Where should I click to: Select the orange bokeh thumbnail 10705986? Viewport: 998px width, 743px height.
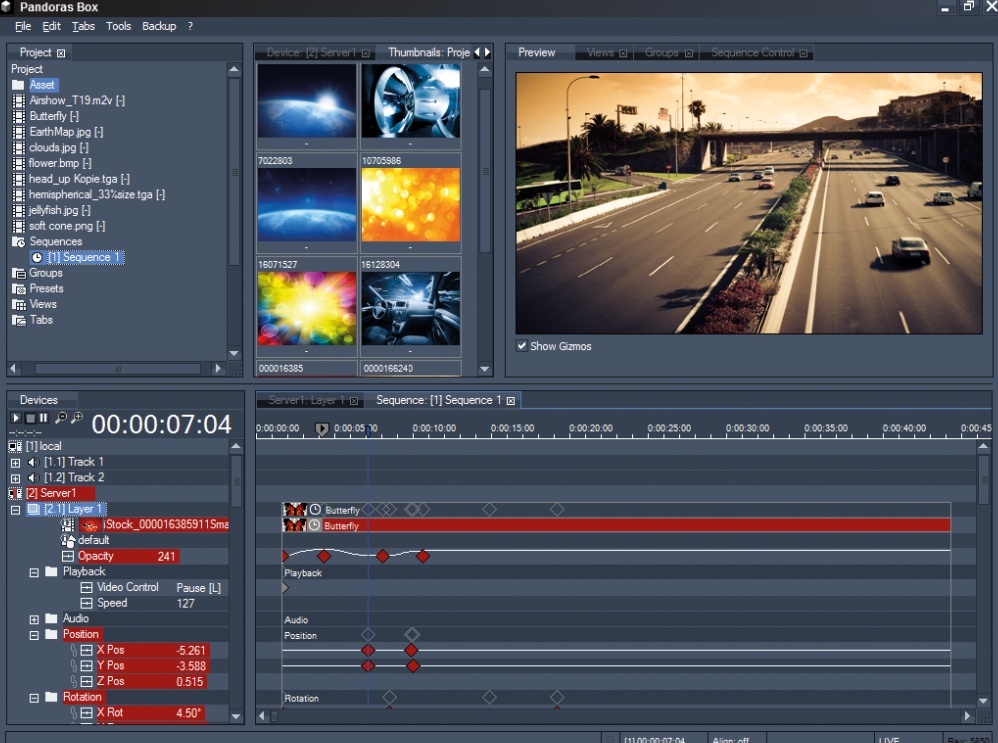click(x=410, y=204)
